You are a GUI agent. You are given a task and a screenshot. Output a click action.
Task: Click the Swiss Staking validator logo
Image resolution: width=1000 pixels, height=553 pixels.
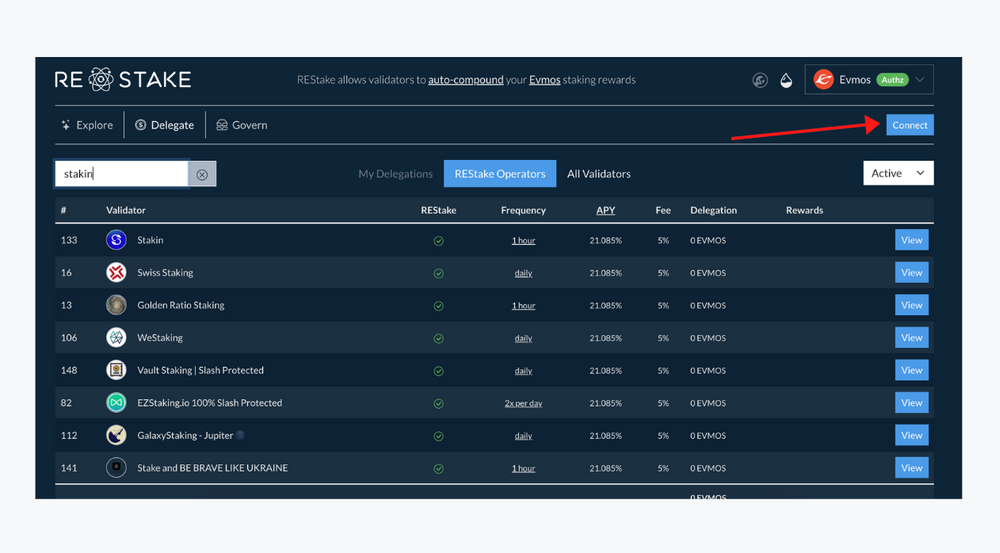pos(116,273)
